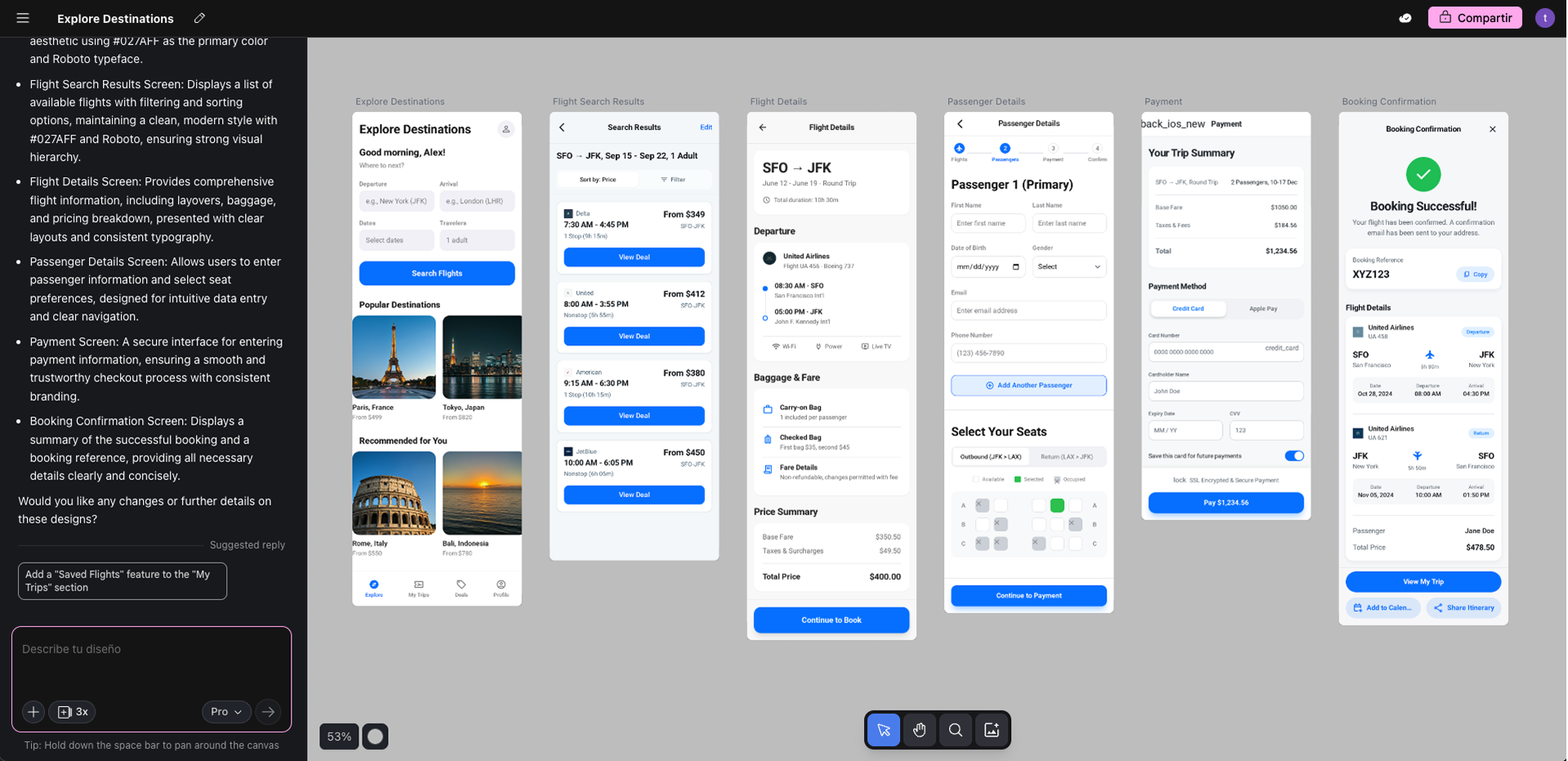Image resolution: width=1568 pixels, height=761 pixels.
Task: Select the Credit Card payment tab
Action: (x=1188, y=309)
